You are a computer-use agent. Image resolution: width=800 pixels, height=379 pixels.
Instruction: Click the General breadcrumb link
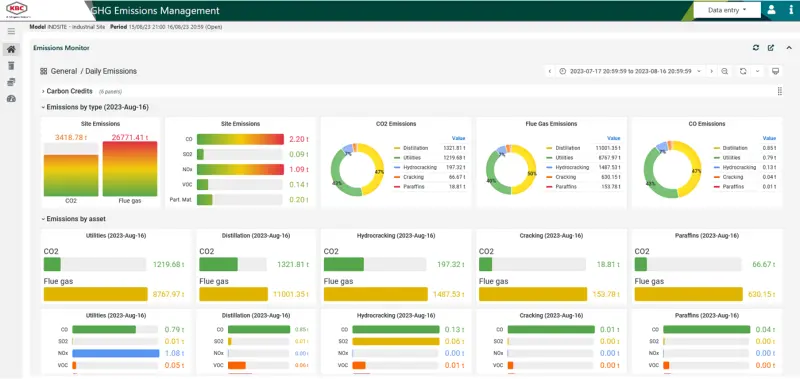pos(64,71)
